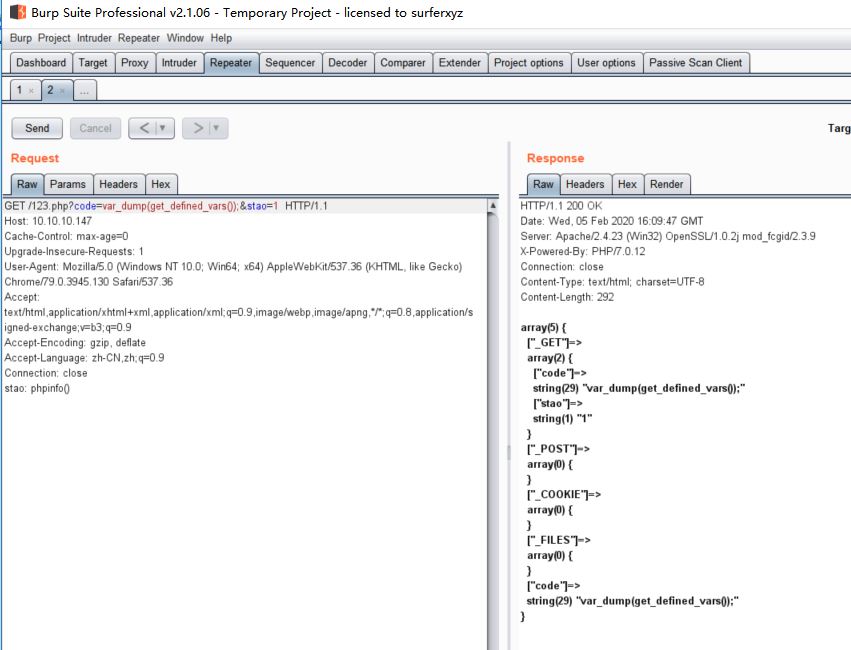
Task: Add a new repeater tab with ...
Action: [84, 91]
